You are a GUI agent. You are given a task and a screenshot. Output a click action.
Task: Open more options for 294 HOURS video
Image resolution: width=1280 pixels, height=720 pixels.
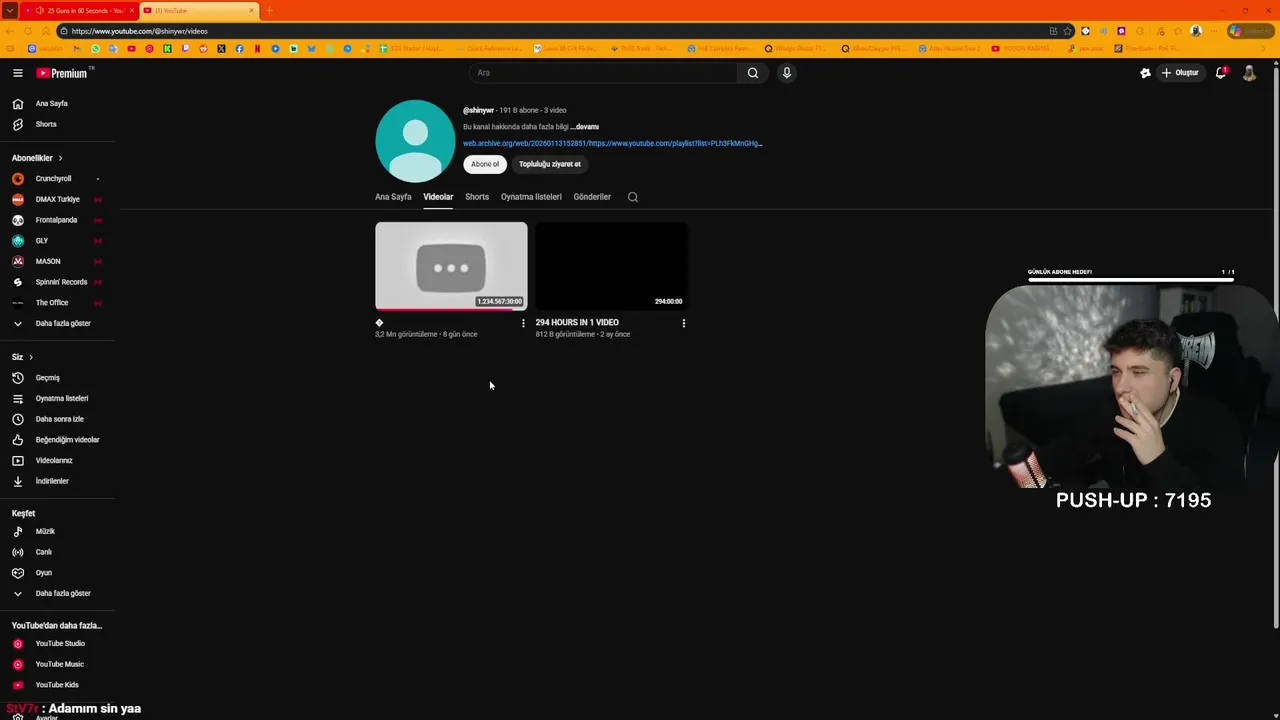pyautogui.click(x=684, y=323)
